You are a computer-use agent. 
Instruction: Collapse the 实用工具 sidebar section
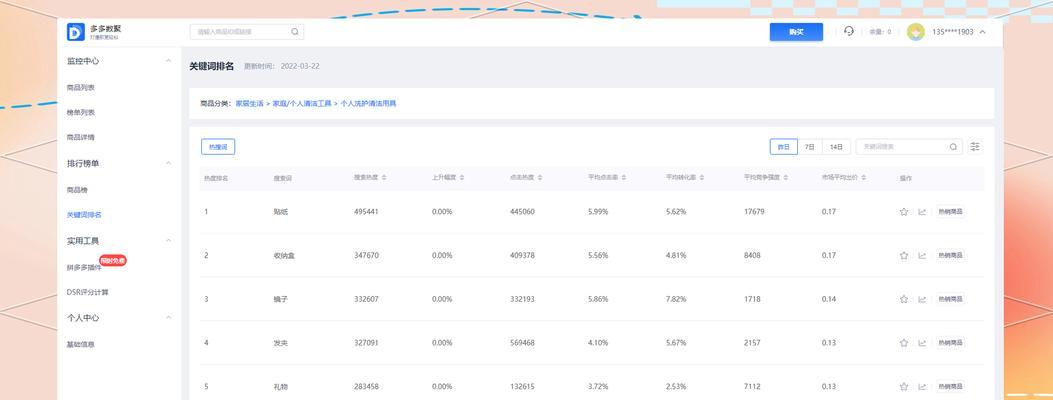tap(169, 240)
